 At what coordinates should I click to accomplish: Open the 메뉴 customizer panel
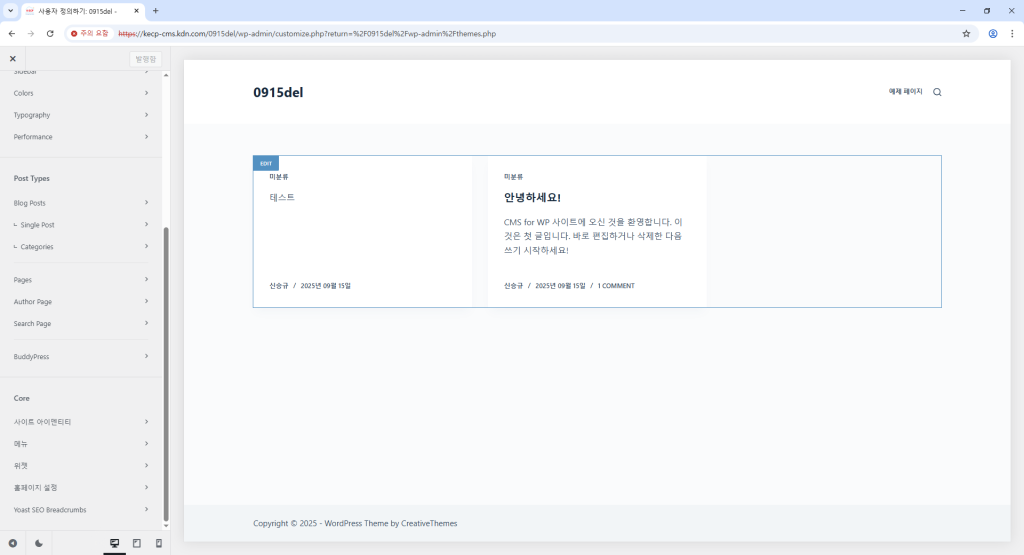tap(80, 444)
